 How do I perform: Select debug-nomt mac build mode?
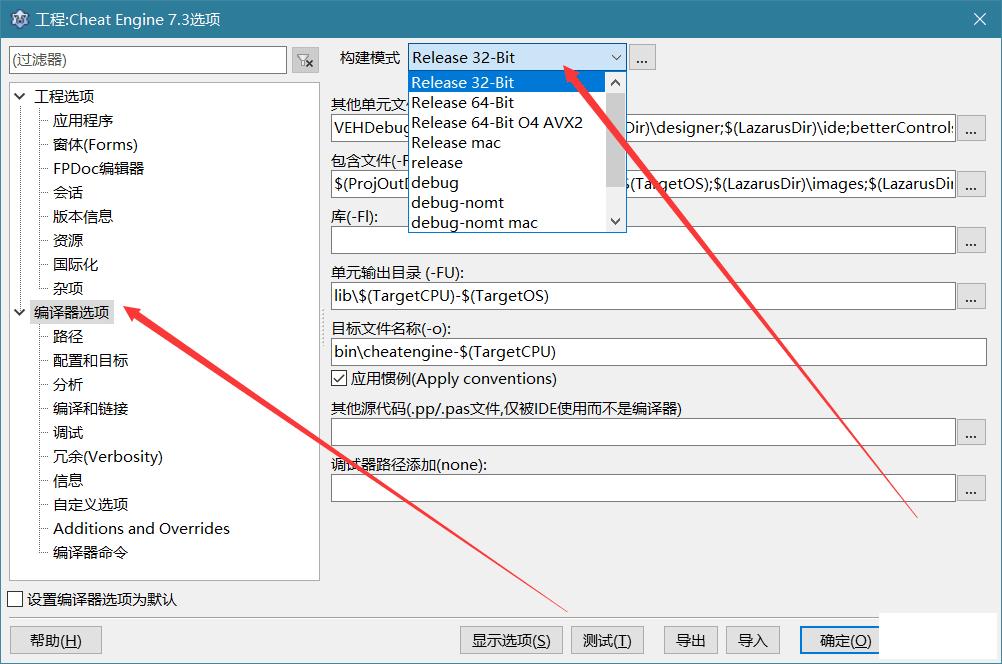click(507, 222)
